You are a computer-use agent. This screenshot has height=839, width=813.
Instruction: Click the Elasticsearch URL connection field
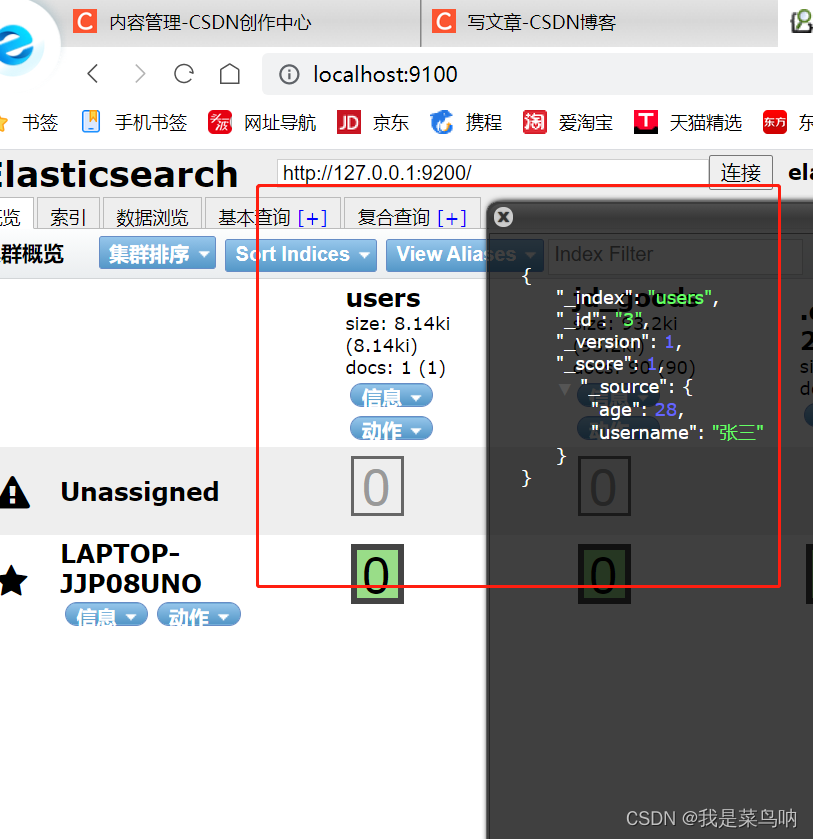coord(493,173)
